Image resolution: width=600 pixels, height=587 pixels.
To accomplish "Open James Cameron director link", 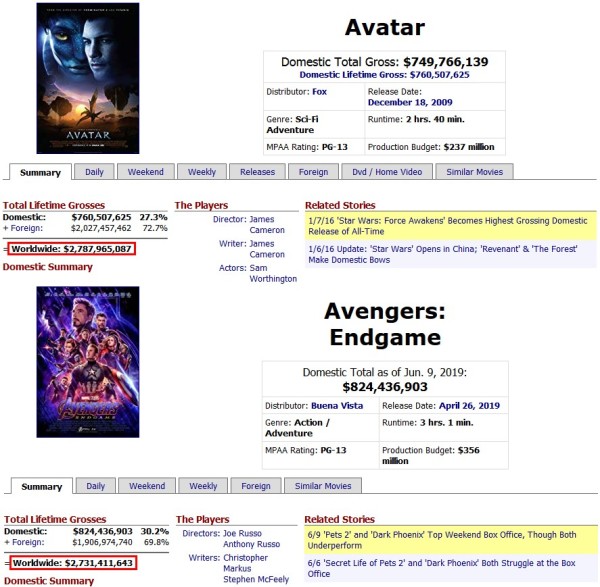I will point(267,225).
